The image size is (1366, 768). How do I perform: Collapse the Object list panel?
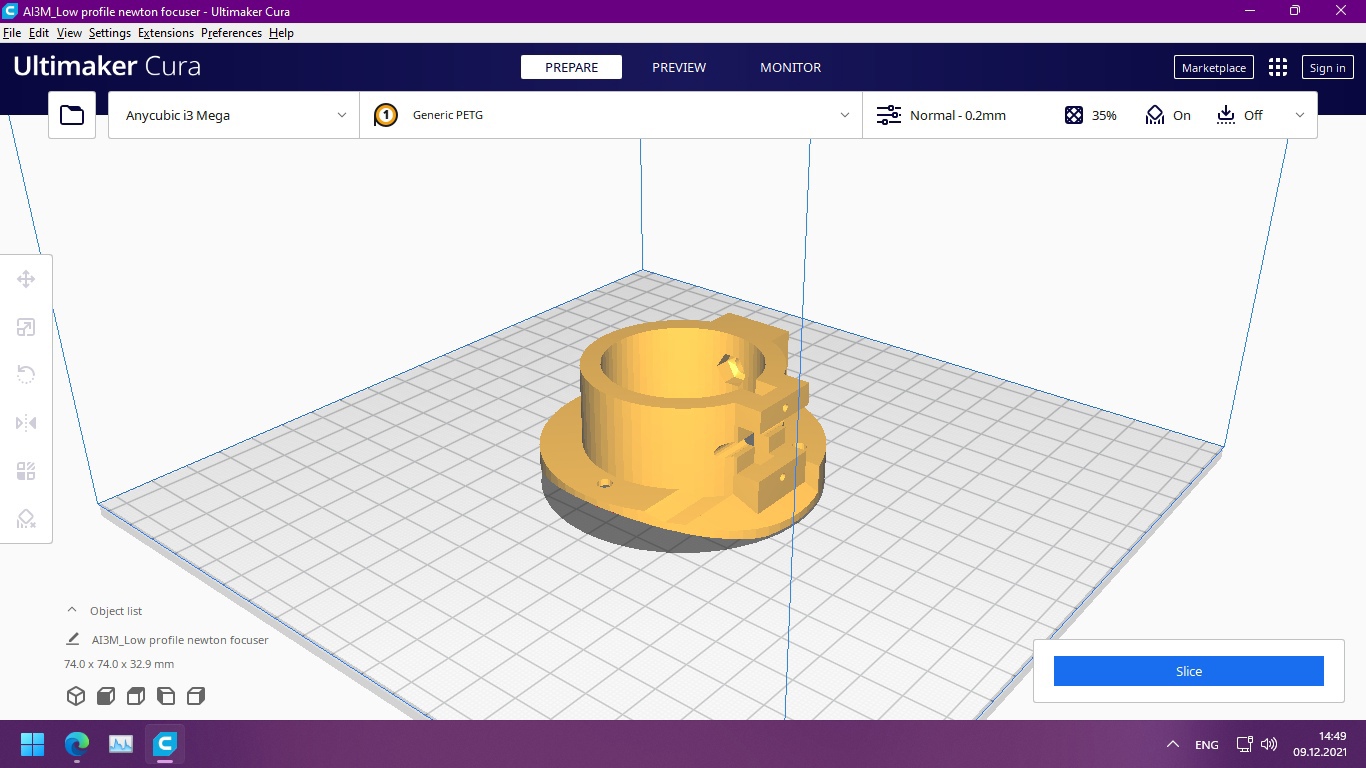72,610
